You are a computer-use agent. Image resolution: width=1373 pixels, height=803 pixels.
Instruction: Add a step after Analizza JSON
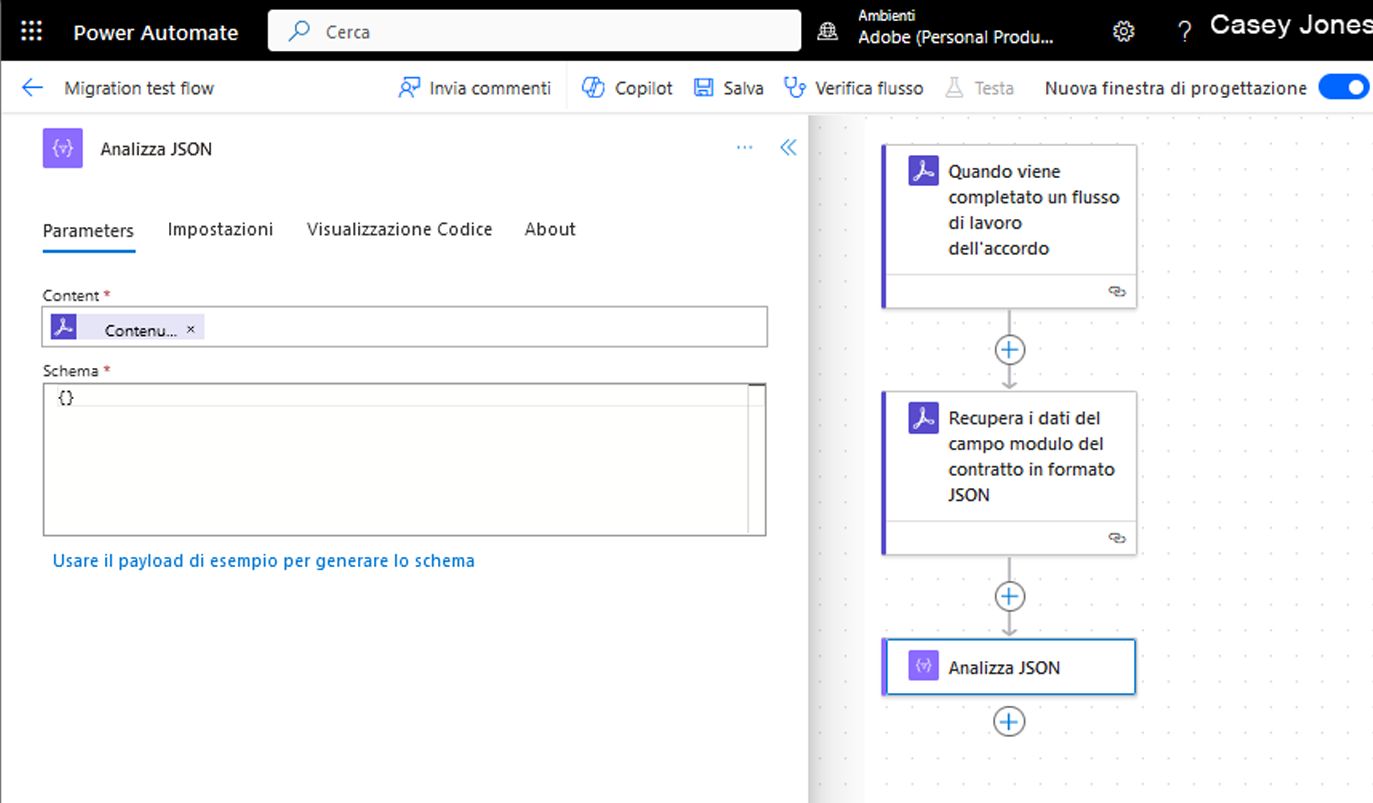tap(1009, 721)
